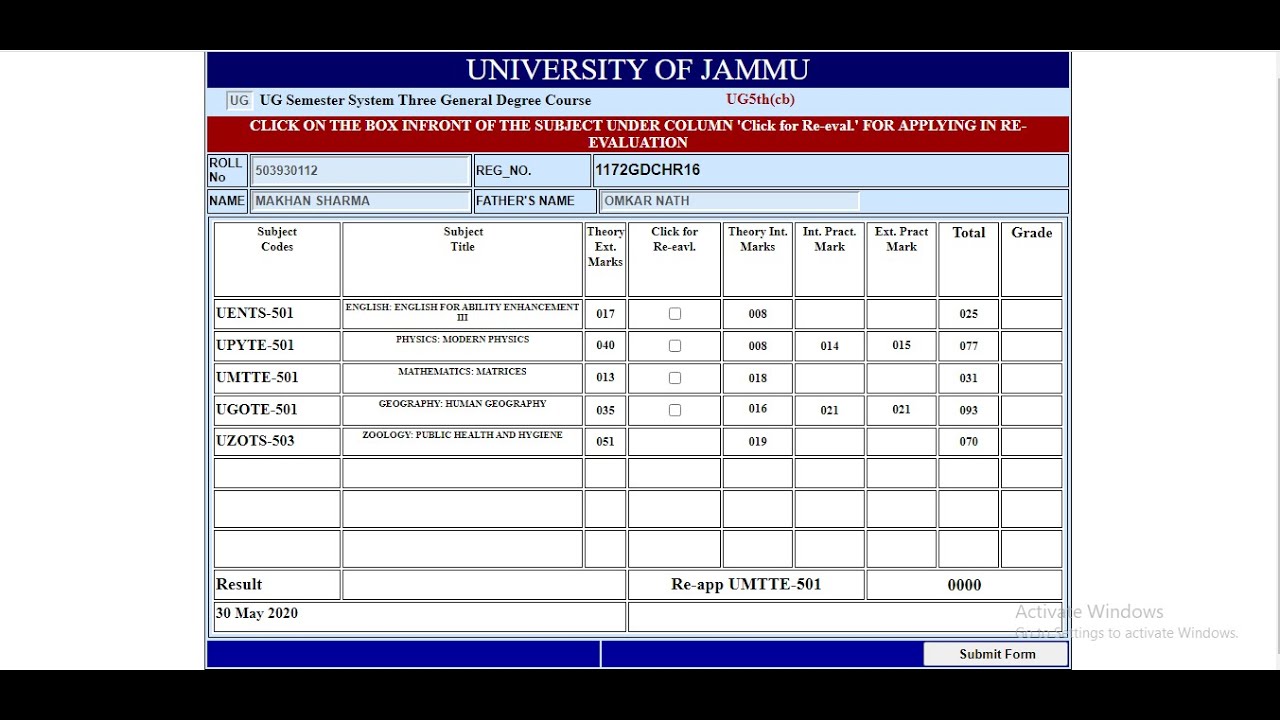1280x720 pixels.
Task: Tick re-evaluation checkbox for UGOTE-501
Action: point(675,410)
